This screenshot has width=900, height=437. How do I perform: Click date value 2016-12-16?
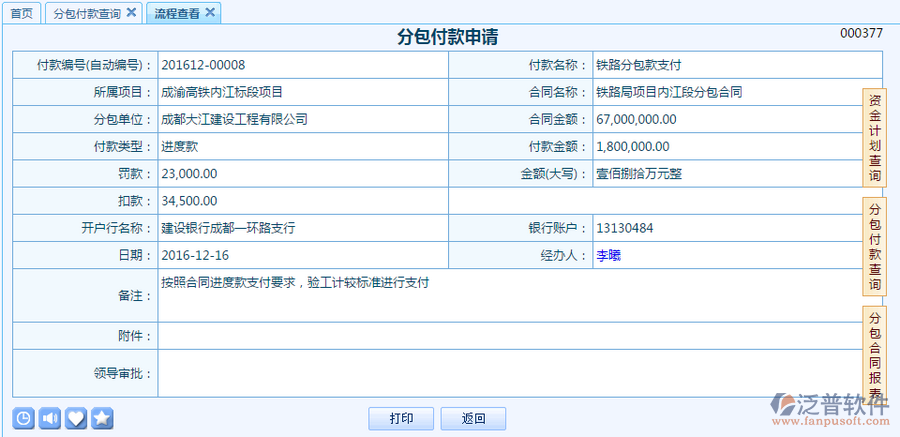click(195, 256)
